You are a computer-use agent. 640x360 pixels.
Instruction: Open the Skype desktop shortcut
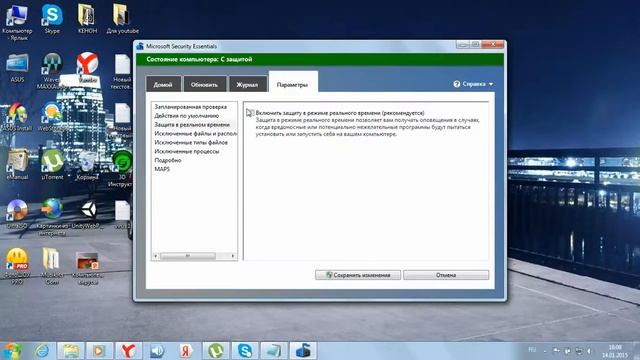52,18
